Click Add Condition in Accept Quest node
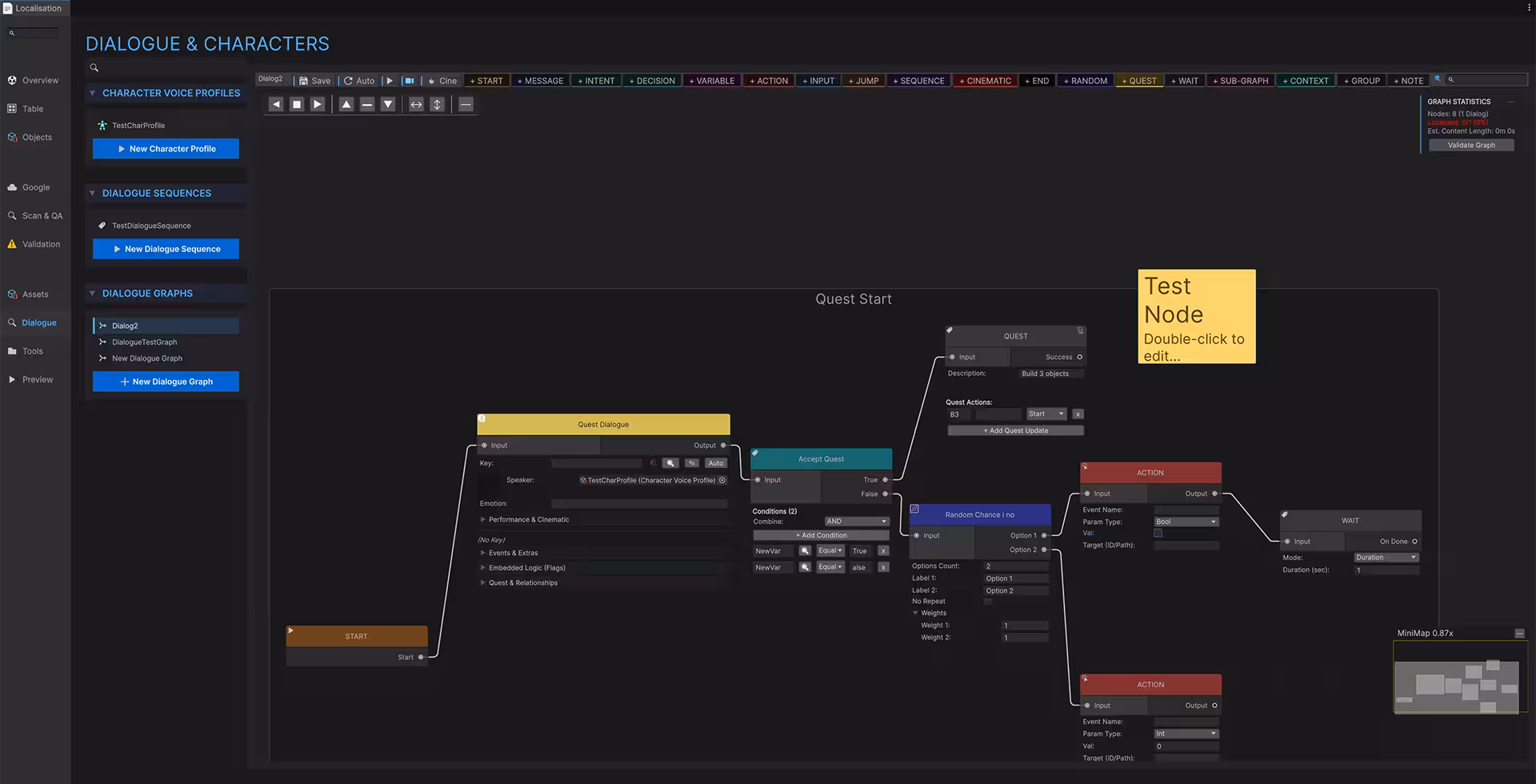Viewport: 1536px width, 784px height. [821, 535]
